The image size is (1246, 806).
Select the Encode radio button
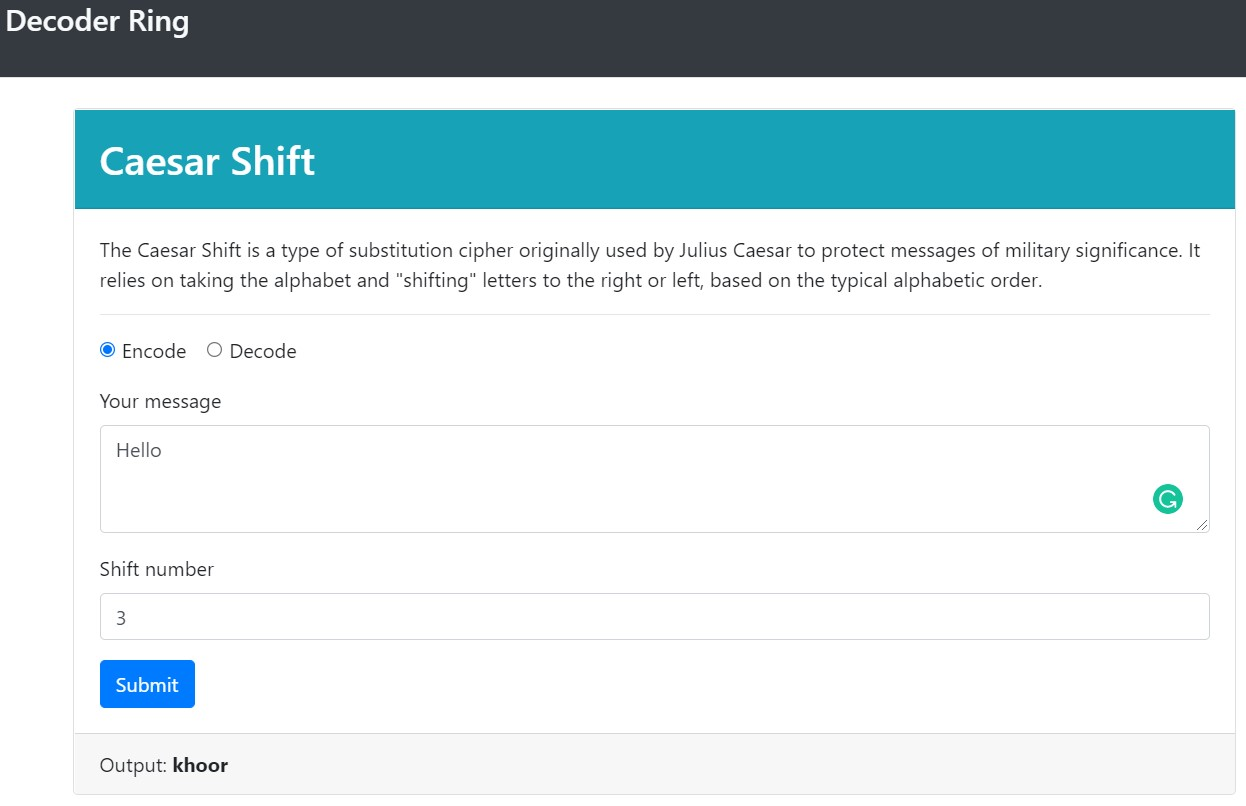tap(108, 350)
